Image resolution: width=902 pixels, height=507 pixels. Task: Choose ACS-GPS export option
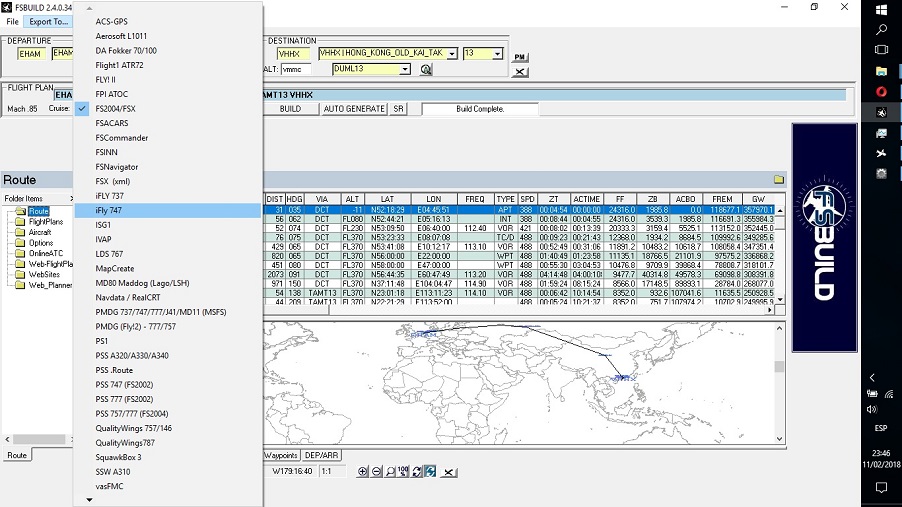pos(169,21)
